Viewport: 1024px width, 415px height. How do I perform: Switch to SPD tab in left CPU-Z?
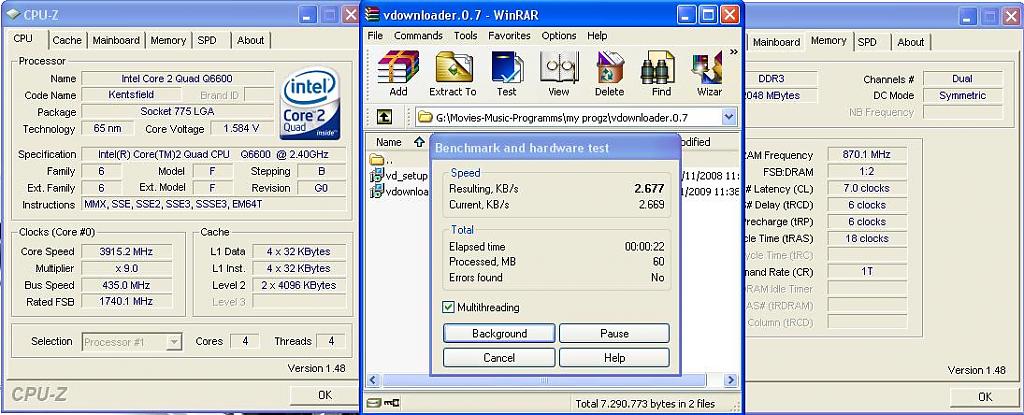tap(207, 40)
